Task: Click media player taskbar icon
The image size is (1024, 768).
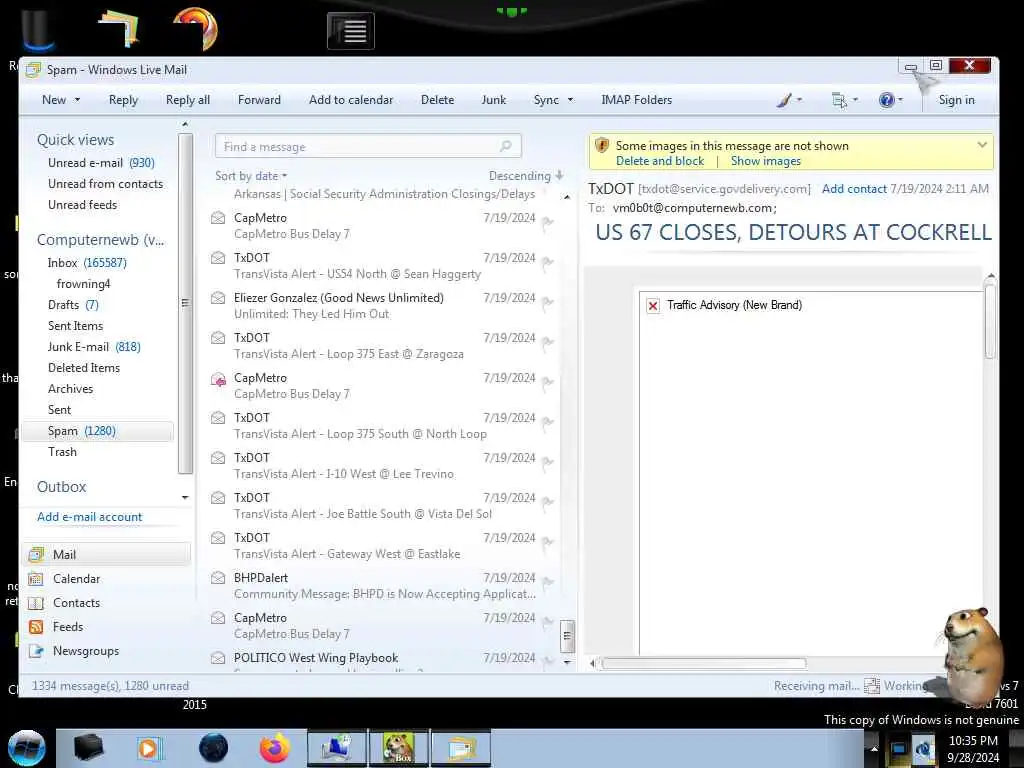Action: (148, 748)
